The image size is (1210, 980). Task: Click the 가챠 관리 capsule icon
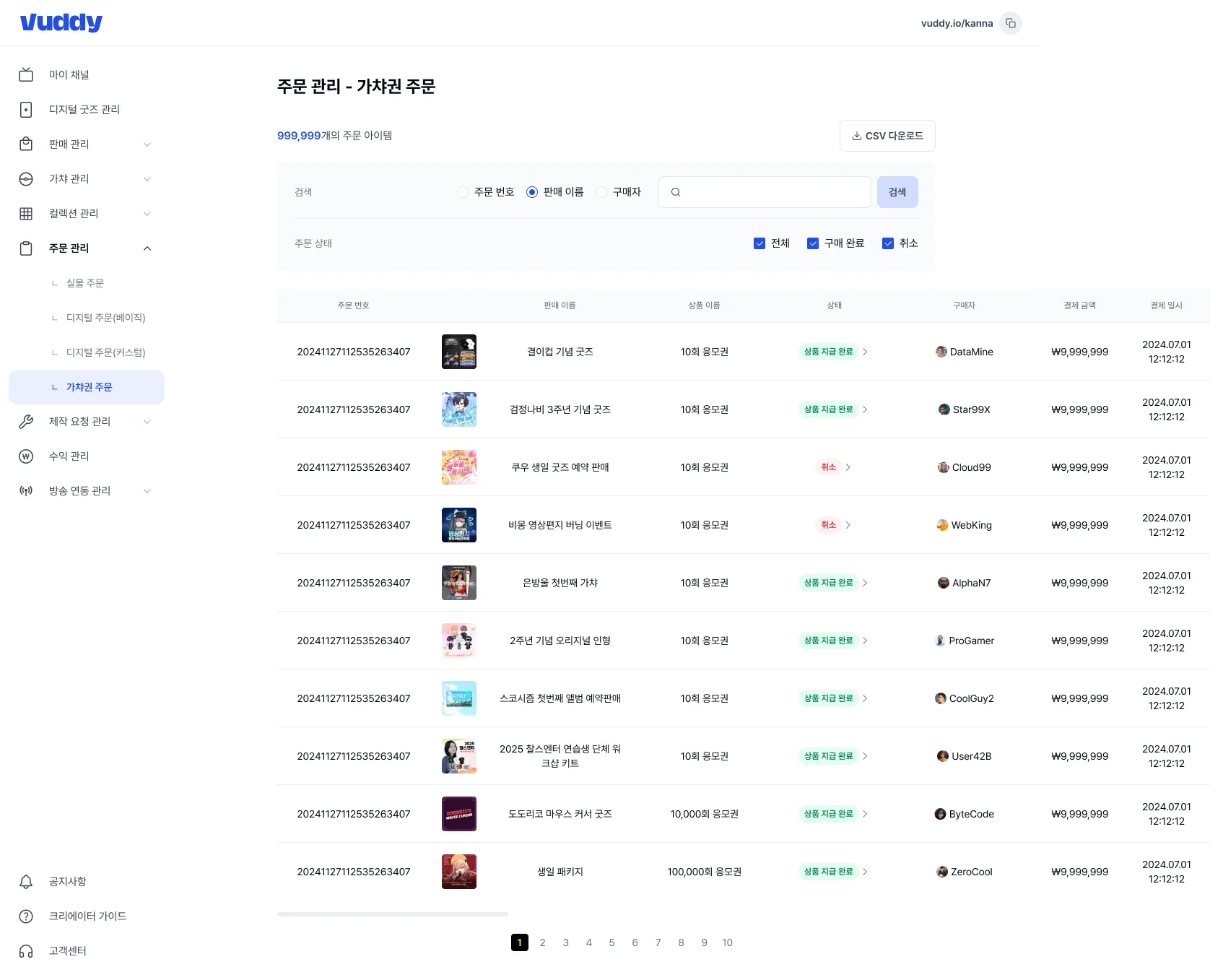click(x=26, y=178)
